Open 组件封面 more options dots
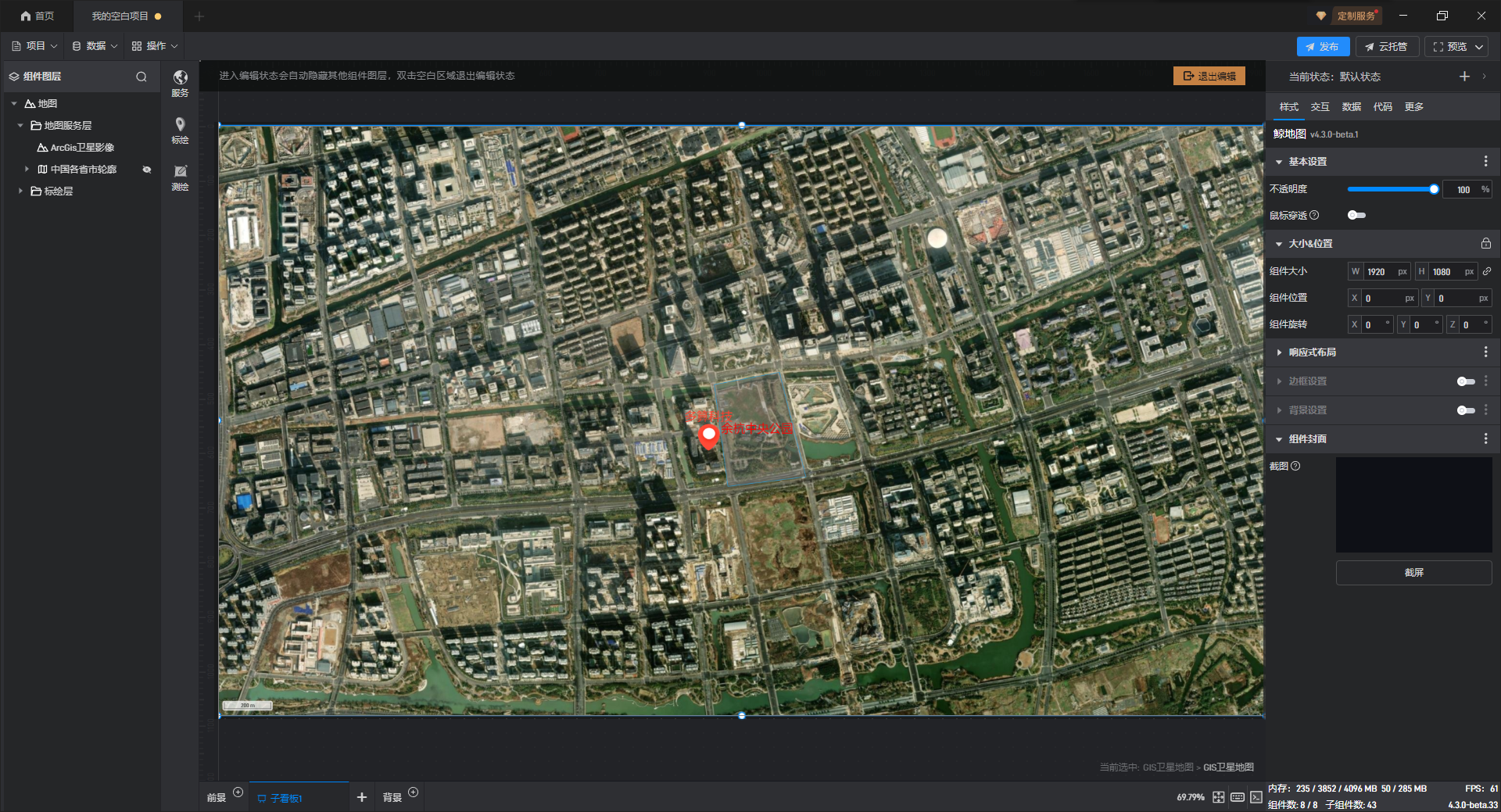This screenshot has width=1501, height=812. pyautogui.click(x=1485, y=438)
